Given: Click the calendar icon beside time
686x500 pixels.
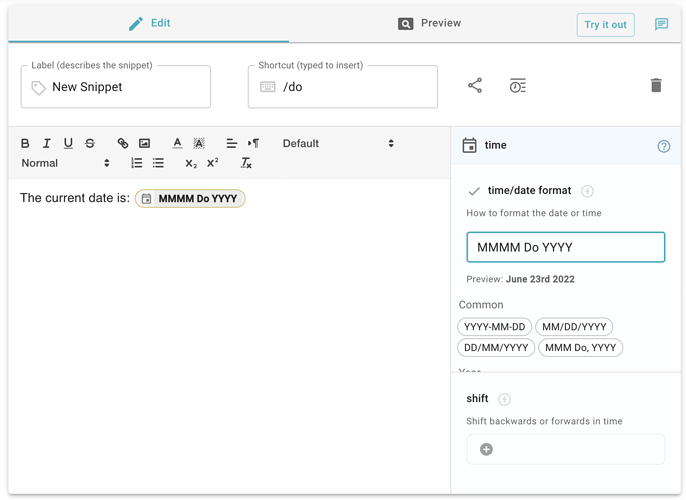Looking at the screenshot, I should click(469, 145).
